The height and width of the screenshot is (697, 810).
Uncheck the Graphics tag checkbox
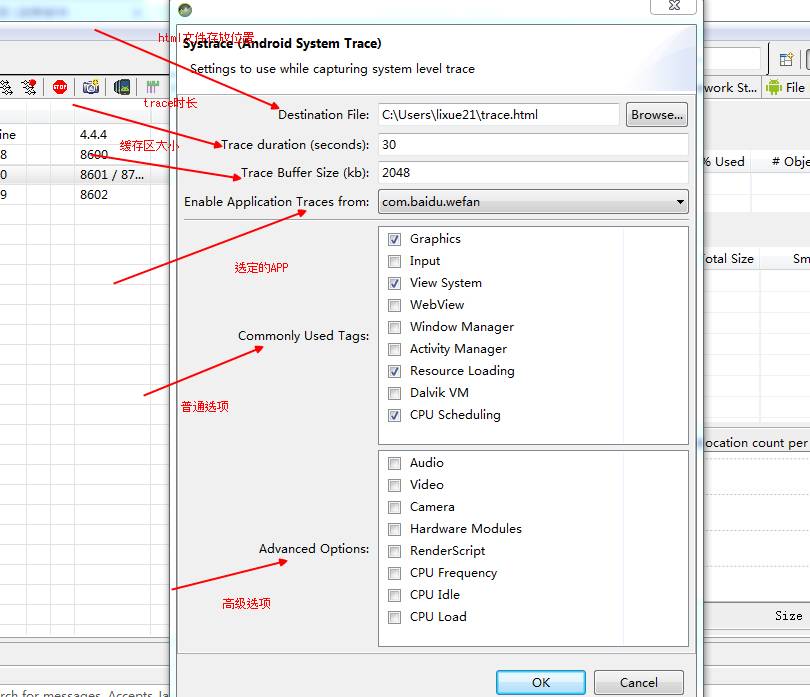[x=394, y=239]
